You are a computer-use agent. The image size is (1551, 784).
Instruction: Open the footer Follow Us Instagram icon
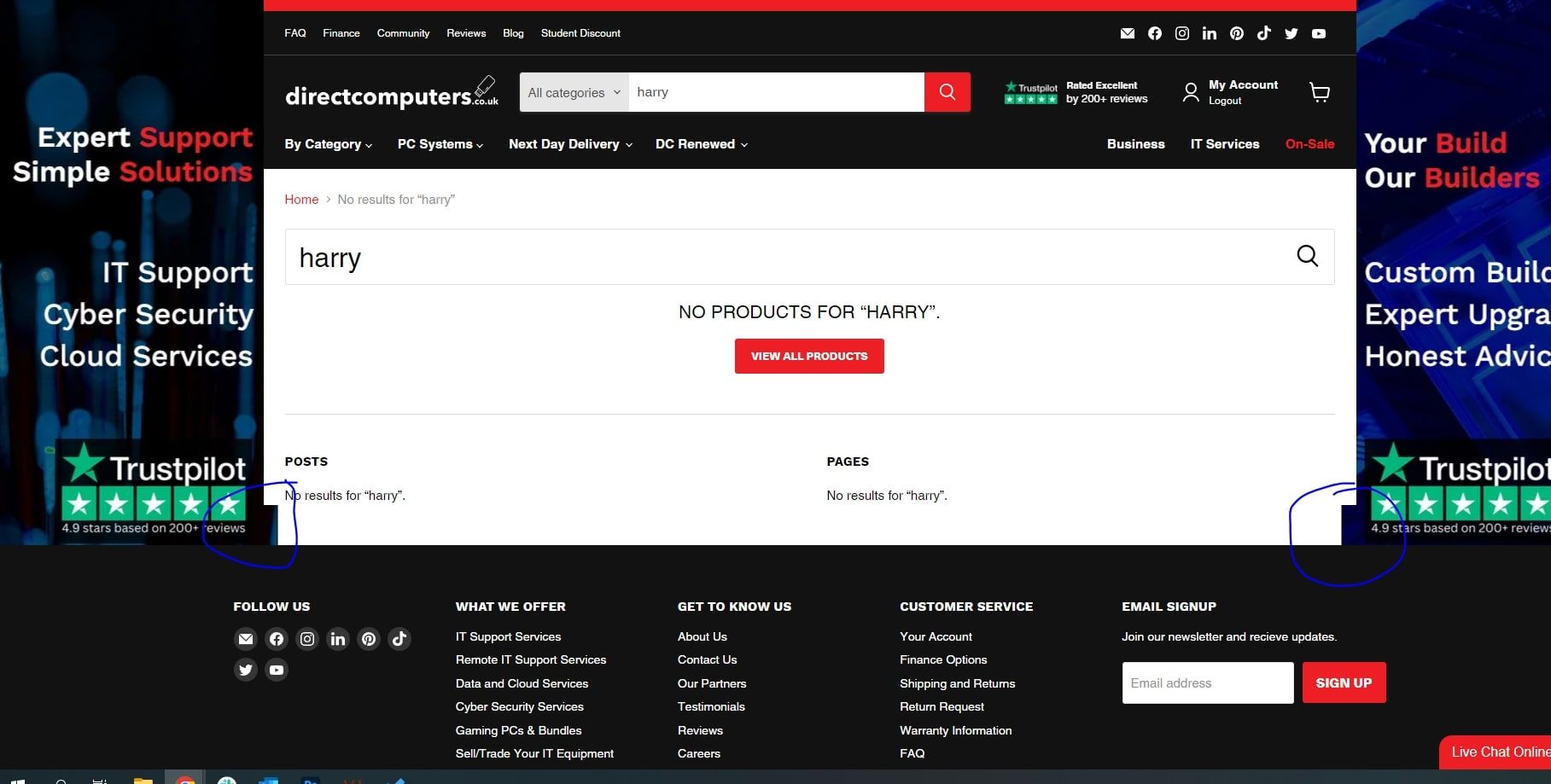click(307, 639)
